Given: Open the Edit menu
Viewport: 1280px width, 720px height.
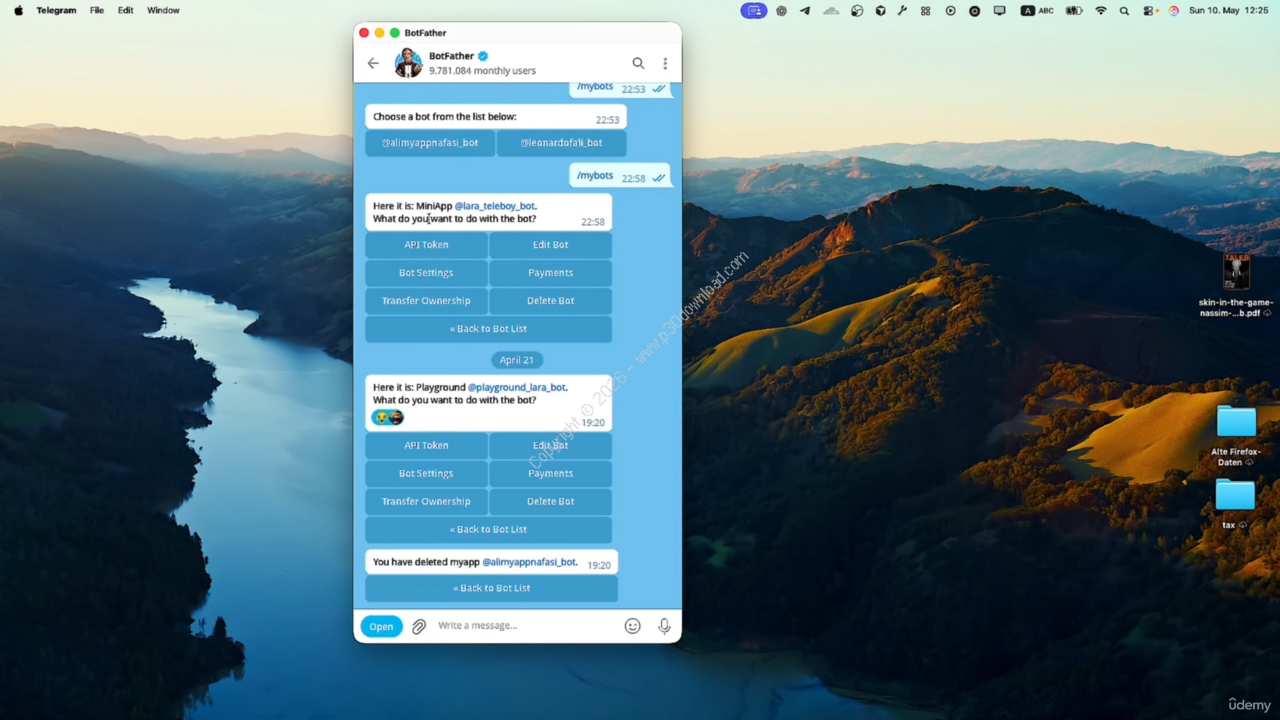Looking at the screenshot, I should pos(125,11).
